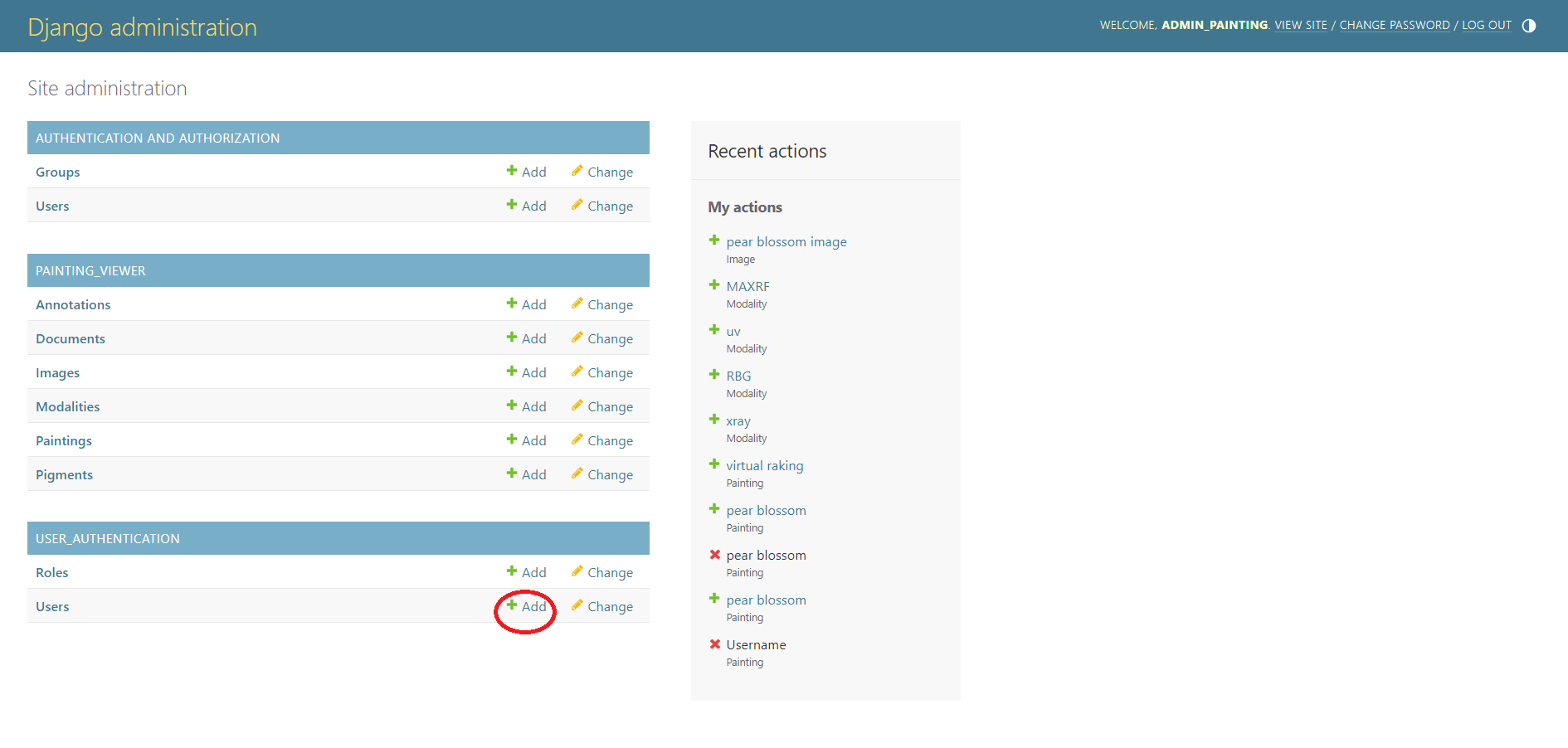Click the plus icon for Pigments Add
Screen dimensions: 1568x748
pos(512,474)
